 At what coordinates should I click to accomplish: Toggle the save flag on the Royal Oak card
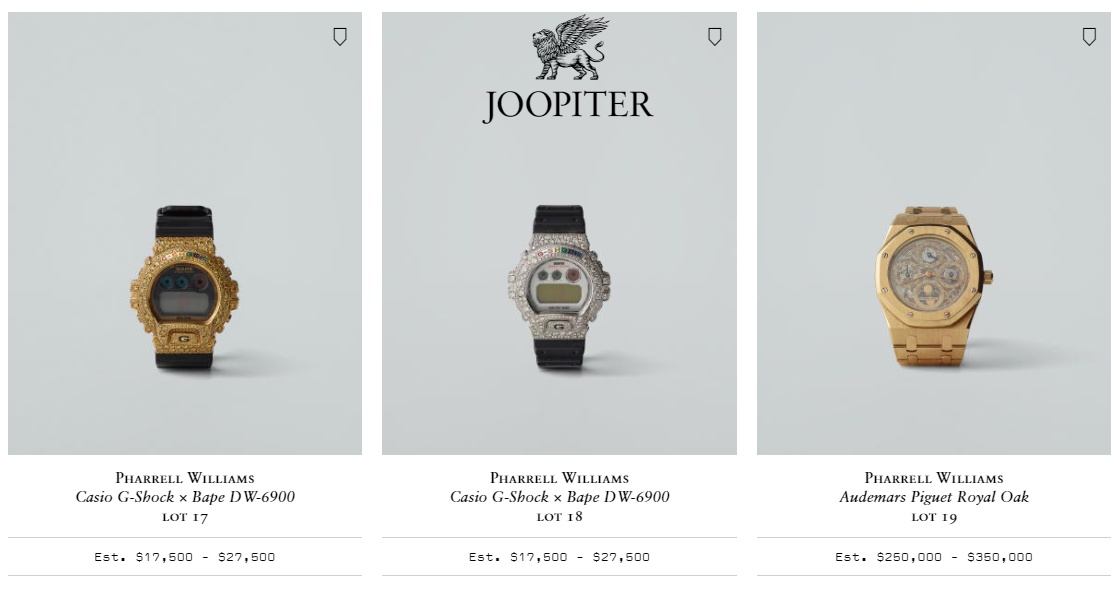(1088, 37)
